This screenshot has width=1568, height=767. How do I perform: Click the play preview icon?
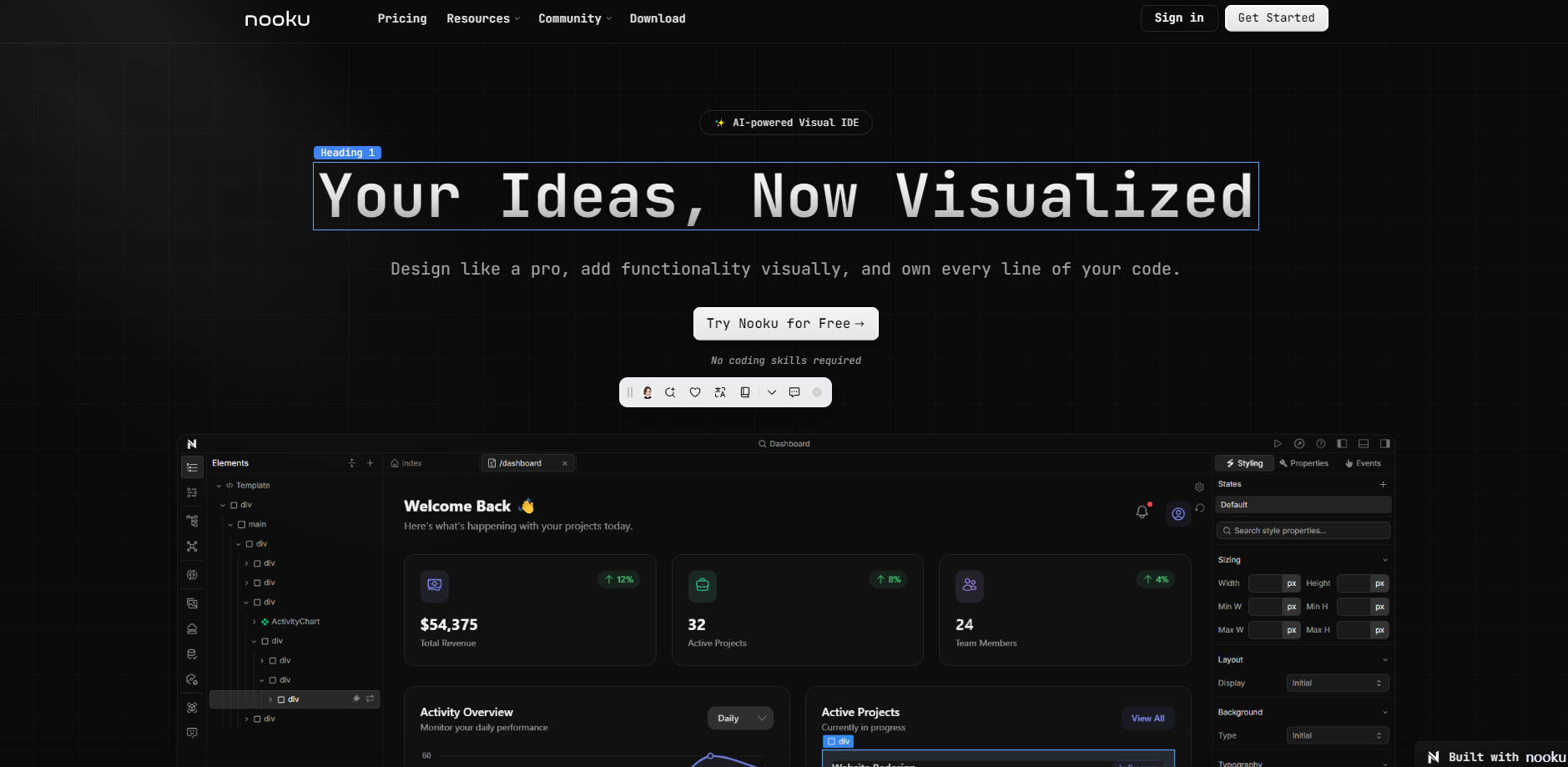1278,444
